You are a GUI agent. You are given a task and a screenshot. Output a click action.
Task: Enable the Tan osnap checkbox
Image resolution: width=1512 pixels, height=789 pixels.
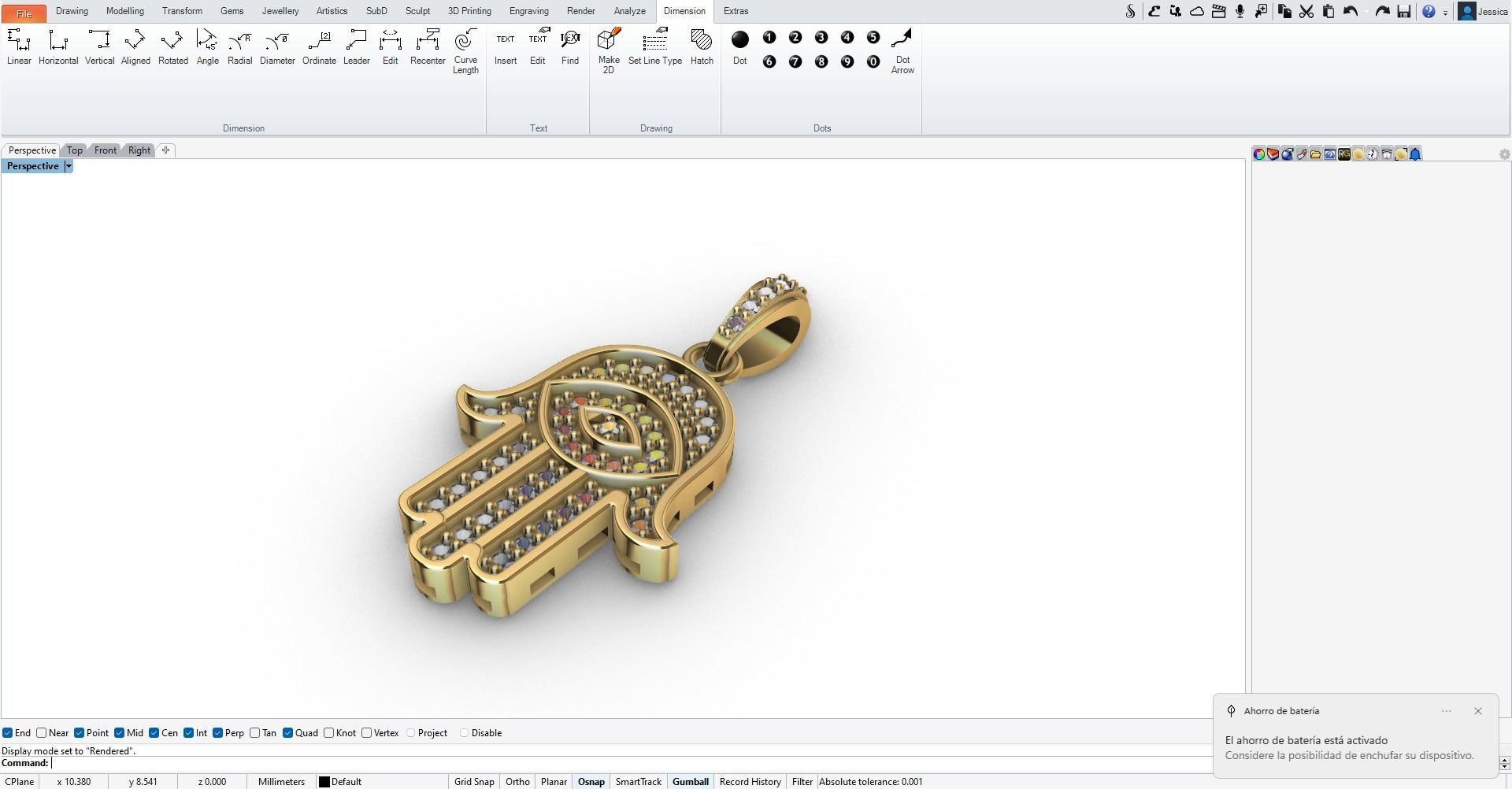(255, 733)
